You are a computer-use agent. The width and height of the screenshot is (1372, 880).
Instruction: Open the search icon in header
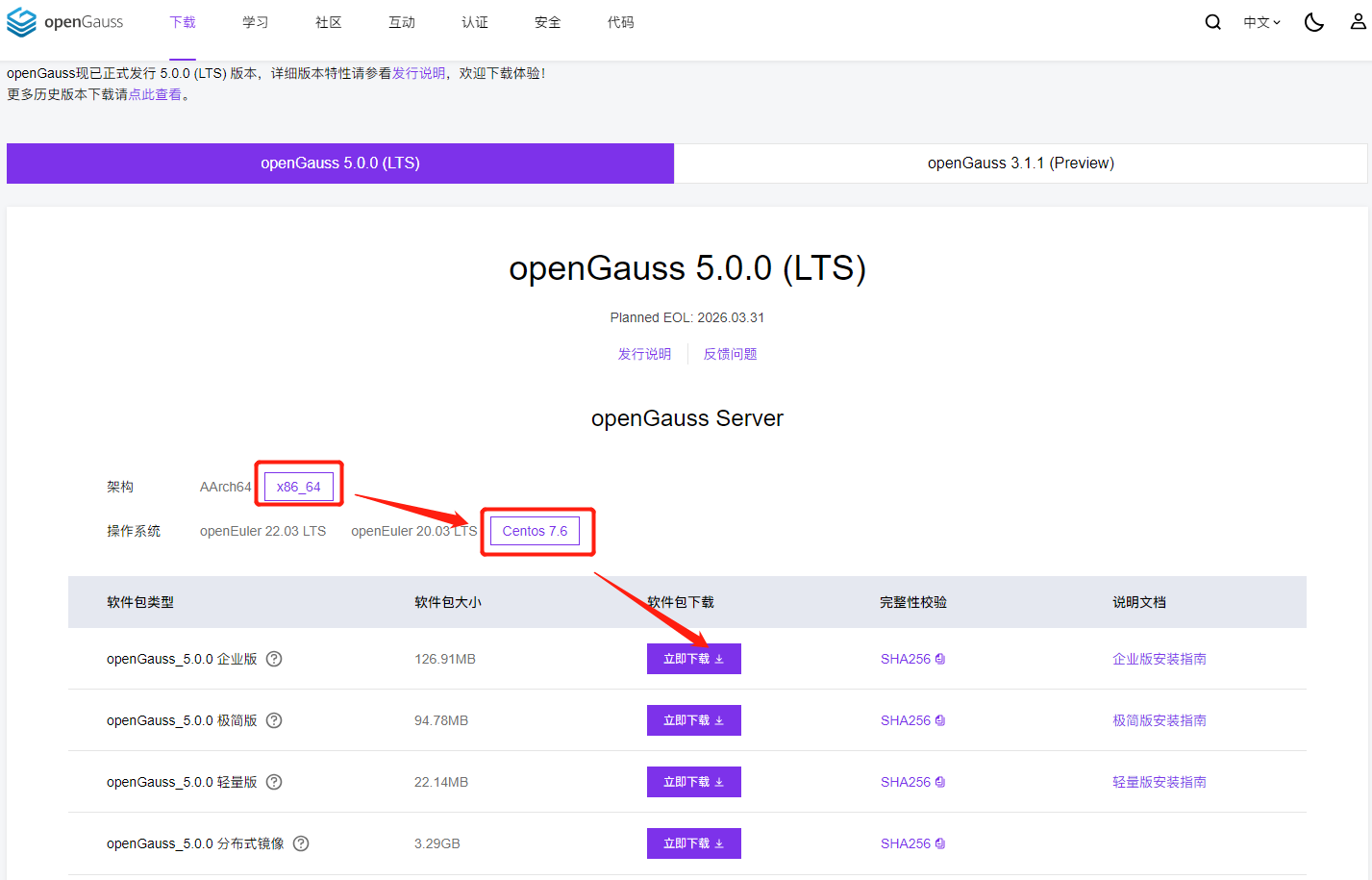point(1213,22)
